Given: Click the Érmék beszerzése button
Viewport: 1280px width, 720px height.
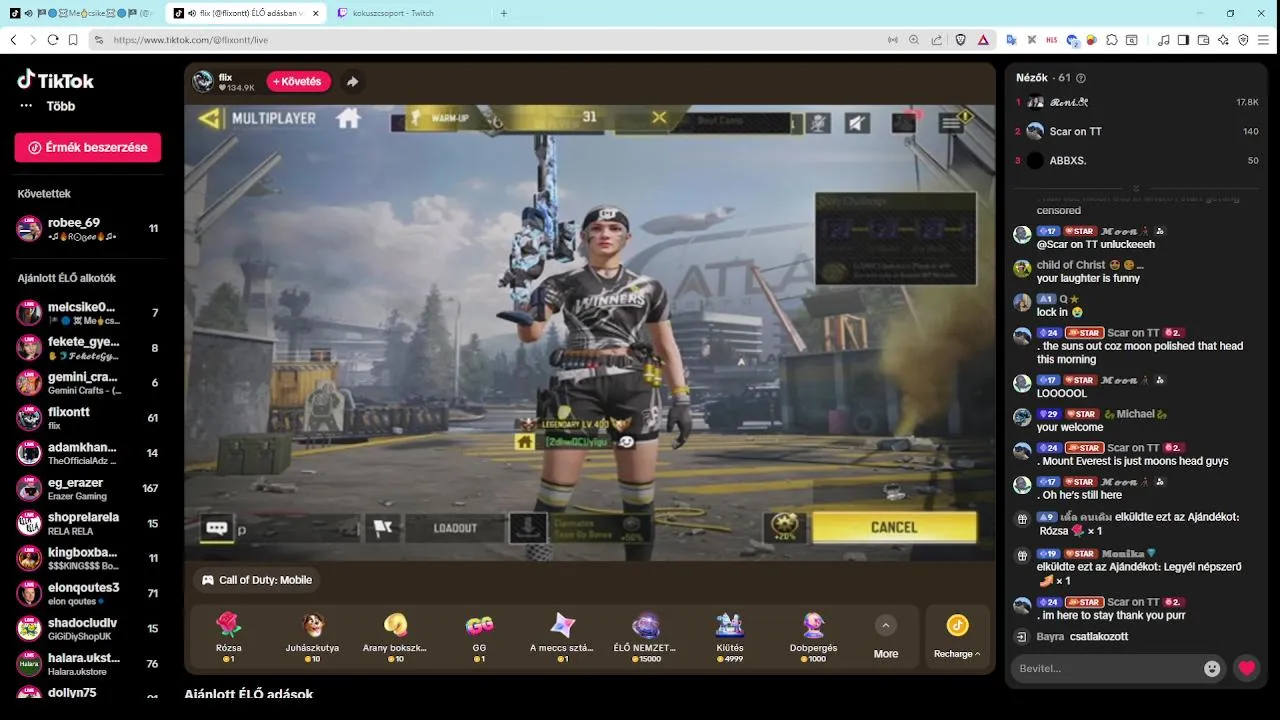Looking at the screenshot, I should pos(88,147).
